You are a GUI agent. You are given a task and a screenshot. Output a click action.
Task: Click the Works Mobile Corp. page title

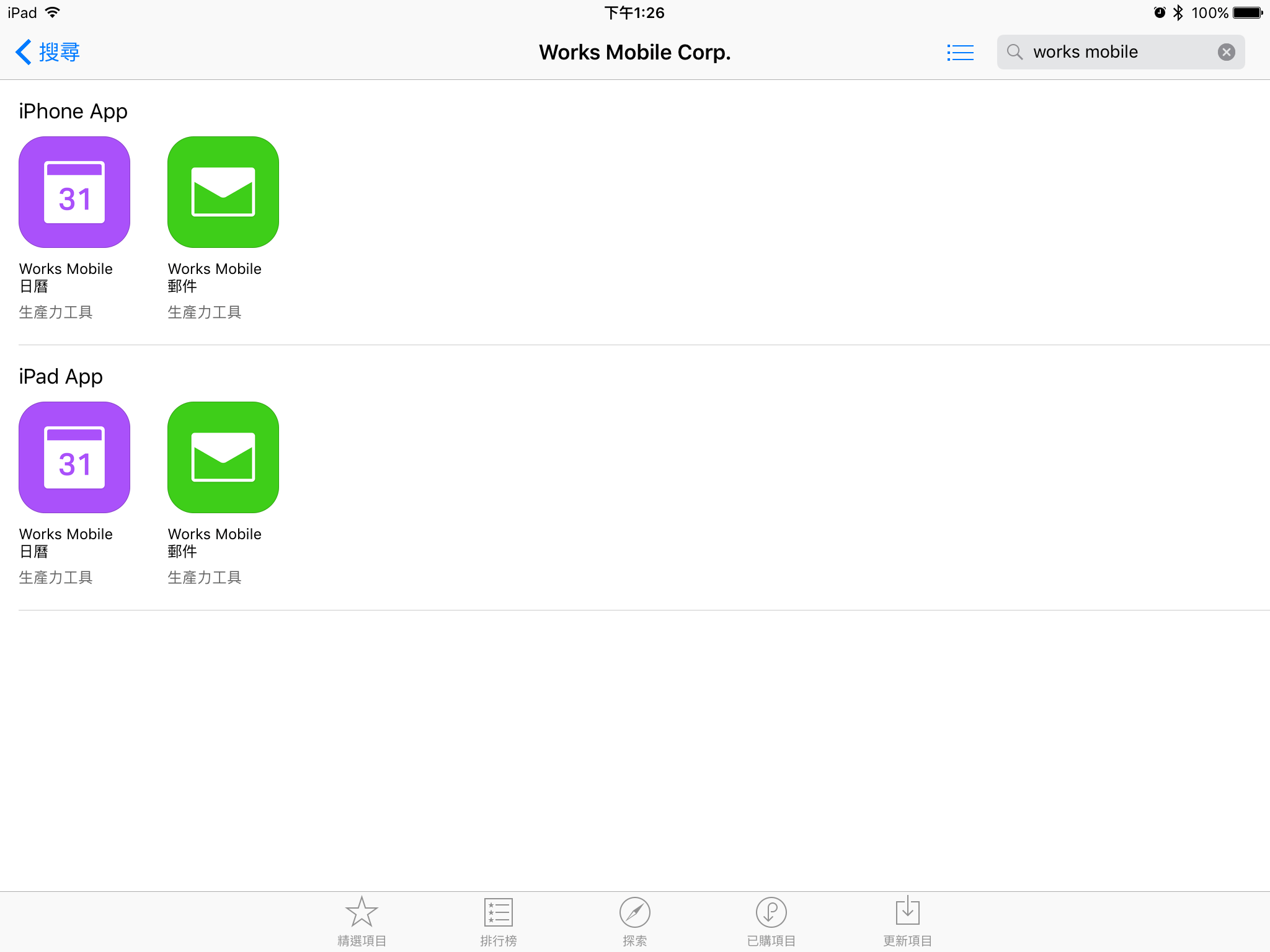click(x=635, y=52)
